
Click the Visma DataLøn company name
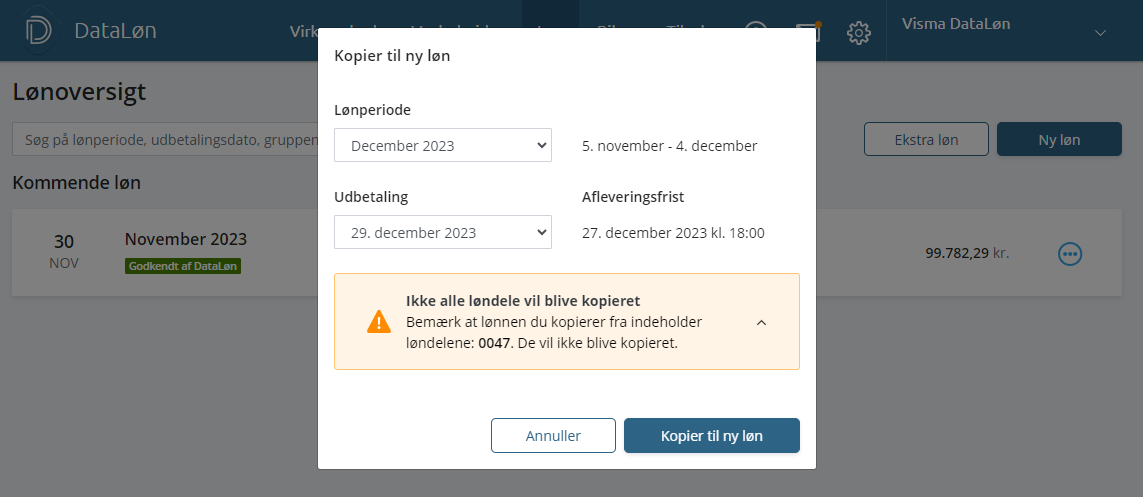956,24
